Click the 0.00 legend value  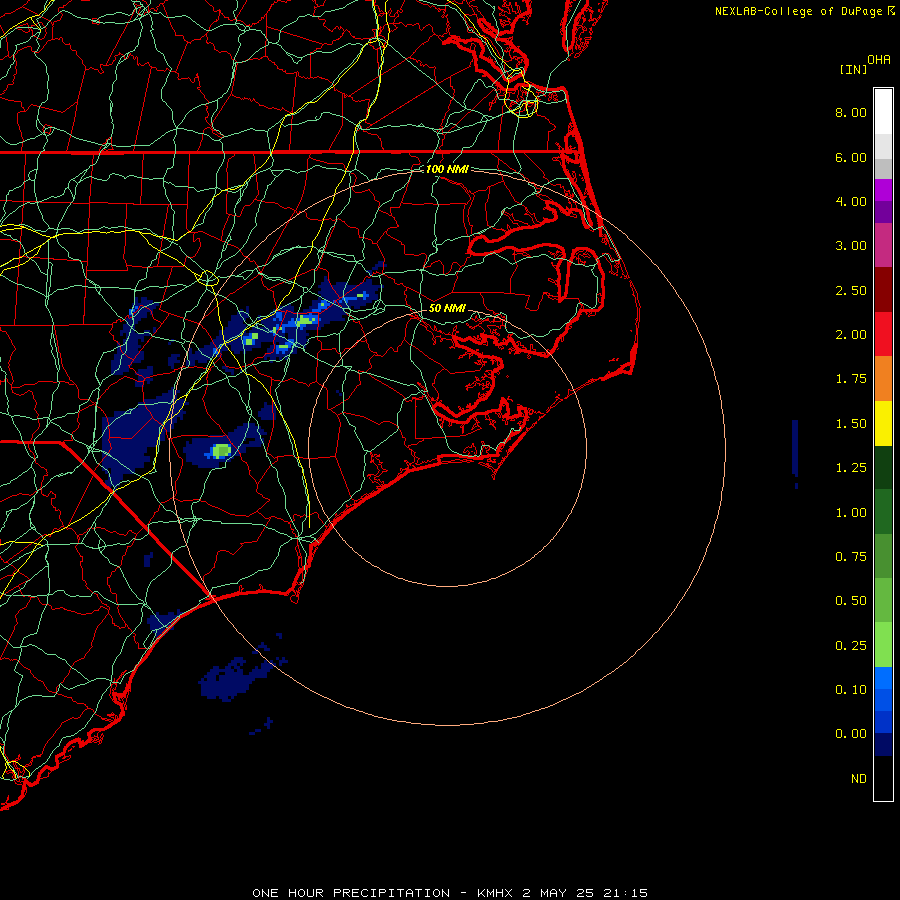point(851,734)
